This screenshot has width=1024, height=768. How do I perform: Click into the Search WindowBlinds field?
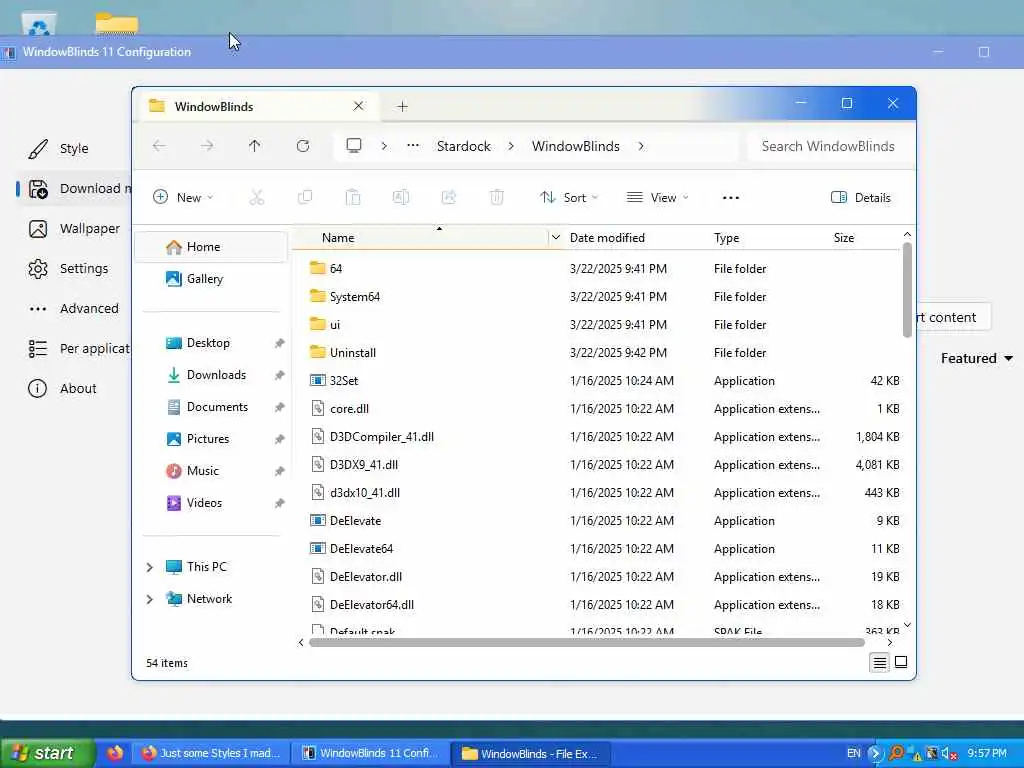pyautogui.click(x=827, y=146)
